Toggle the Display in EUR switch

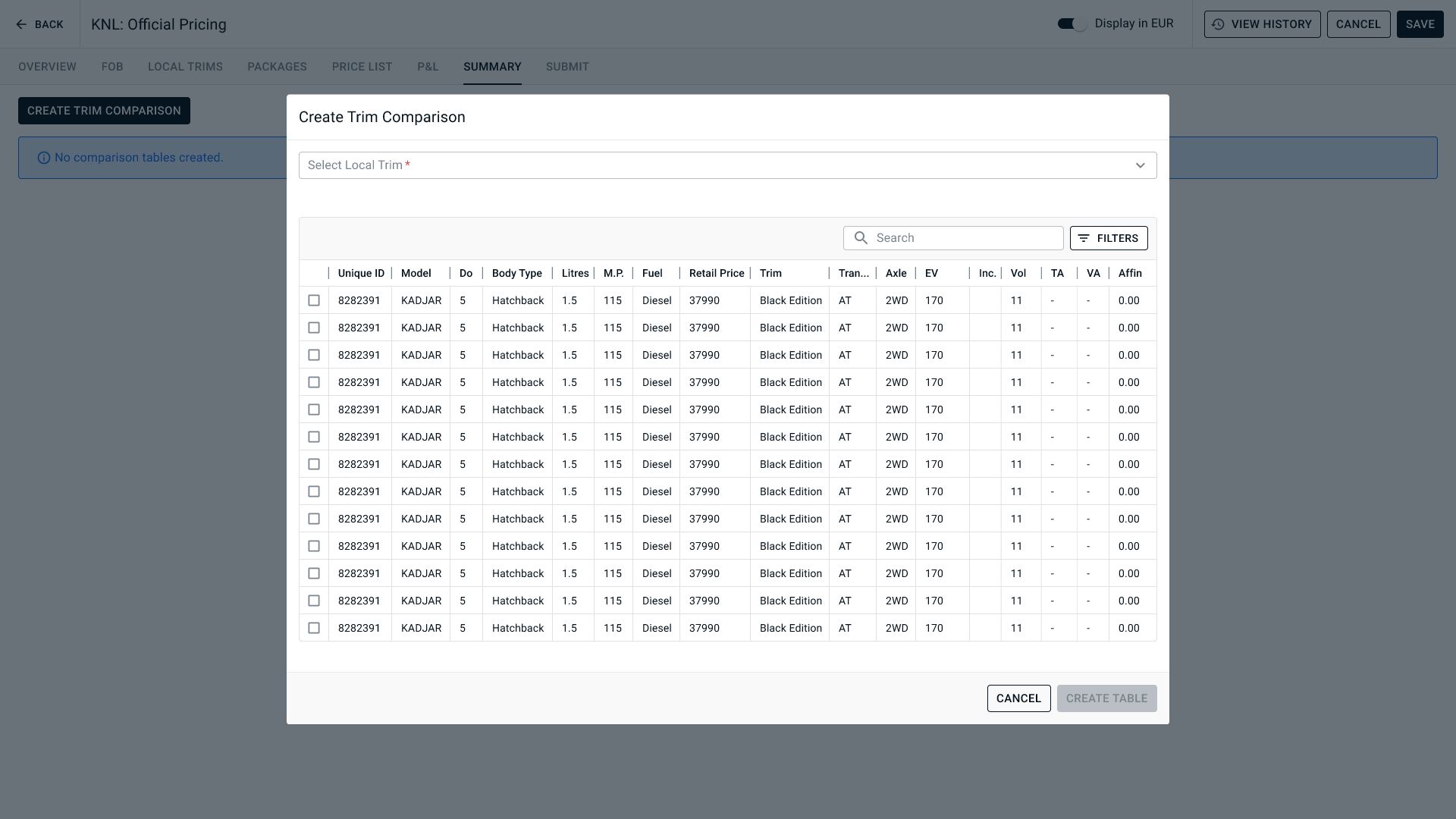(x=1072, y=24)
